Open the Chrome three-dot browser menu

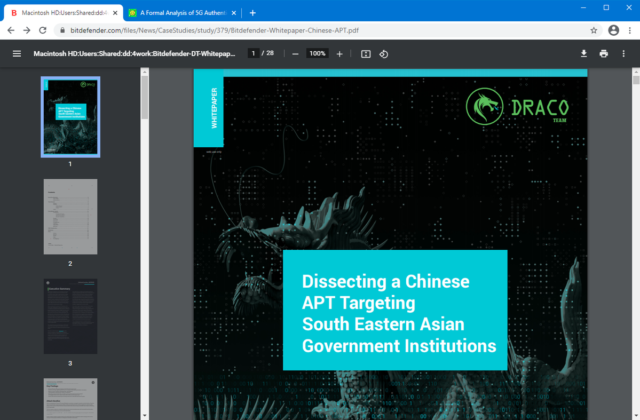click(630, 30)
